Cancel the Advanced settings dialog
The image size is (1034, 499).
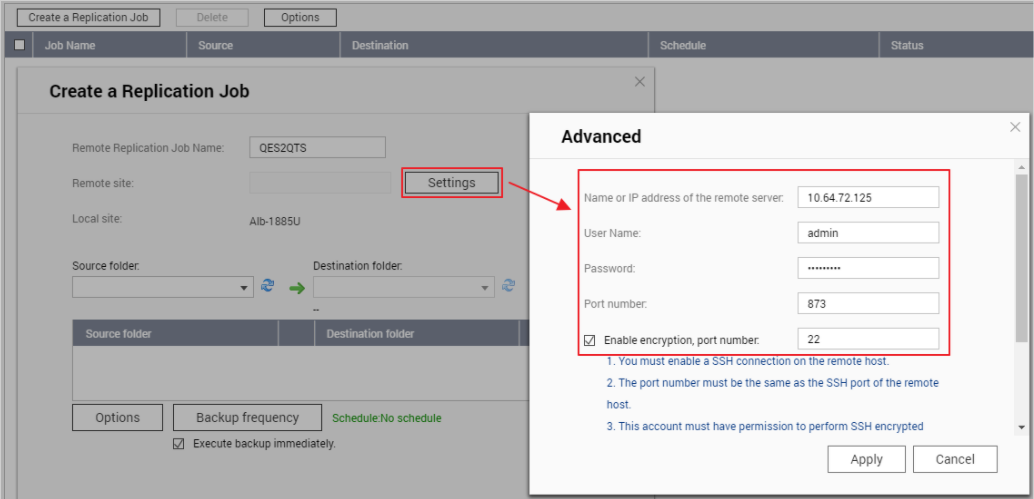pyautogui.click(x=955, y=459)
